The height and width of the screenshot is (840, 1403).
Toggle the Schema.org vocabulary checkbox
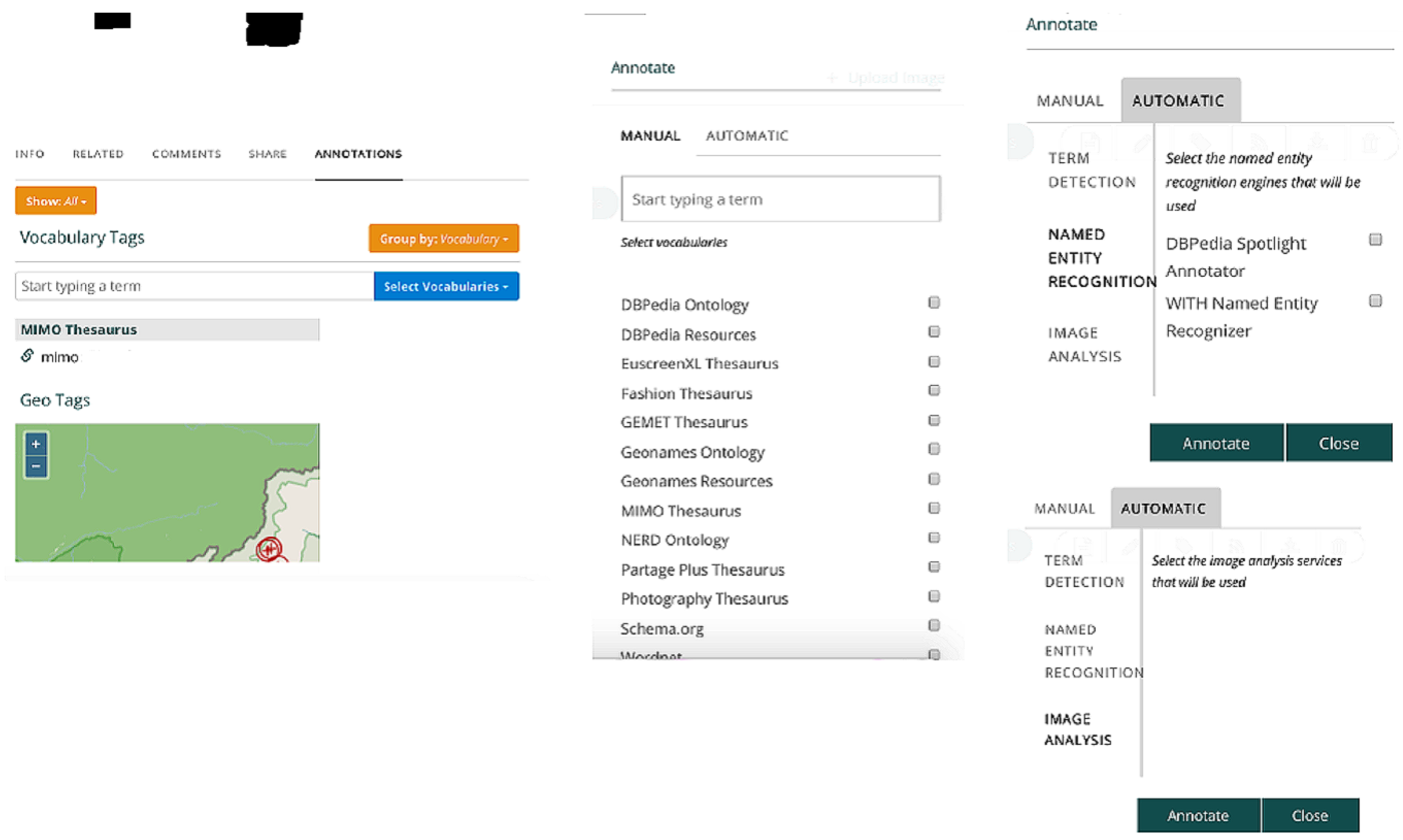coord(933,626)
